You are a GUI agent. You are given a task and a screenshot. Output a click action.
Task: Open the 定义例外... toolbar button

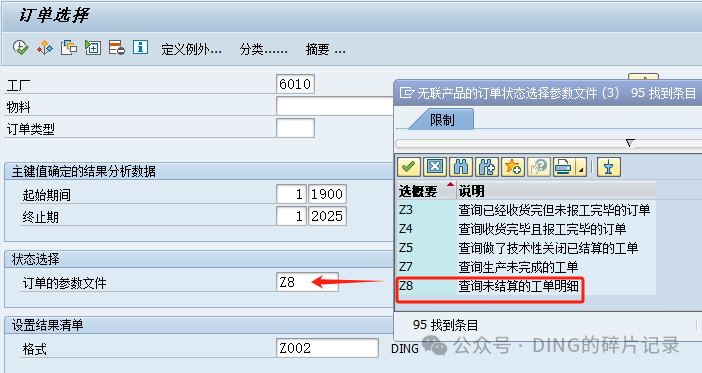tap(191, 49)
